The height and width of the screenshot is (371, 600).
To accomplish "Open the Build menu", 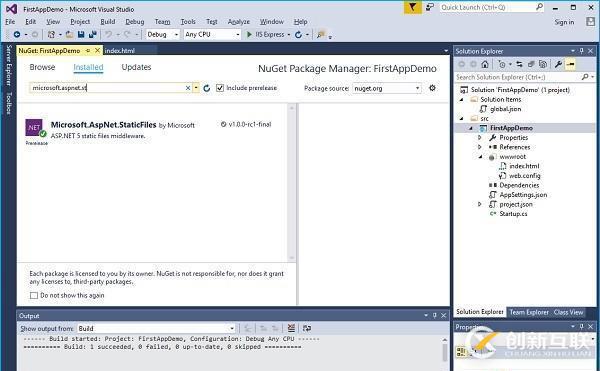I will pos(108,22).
